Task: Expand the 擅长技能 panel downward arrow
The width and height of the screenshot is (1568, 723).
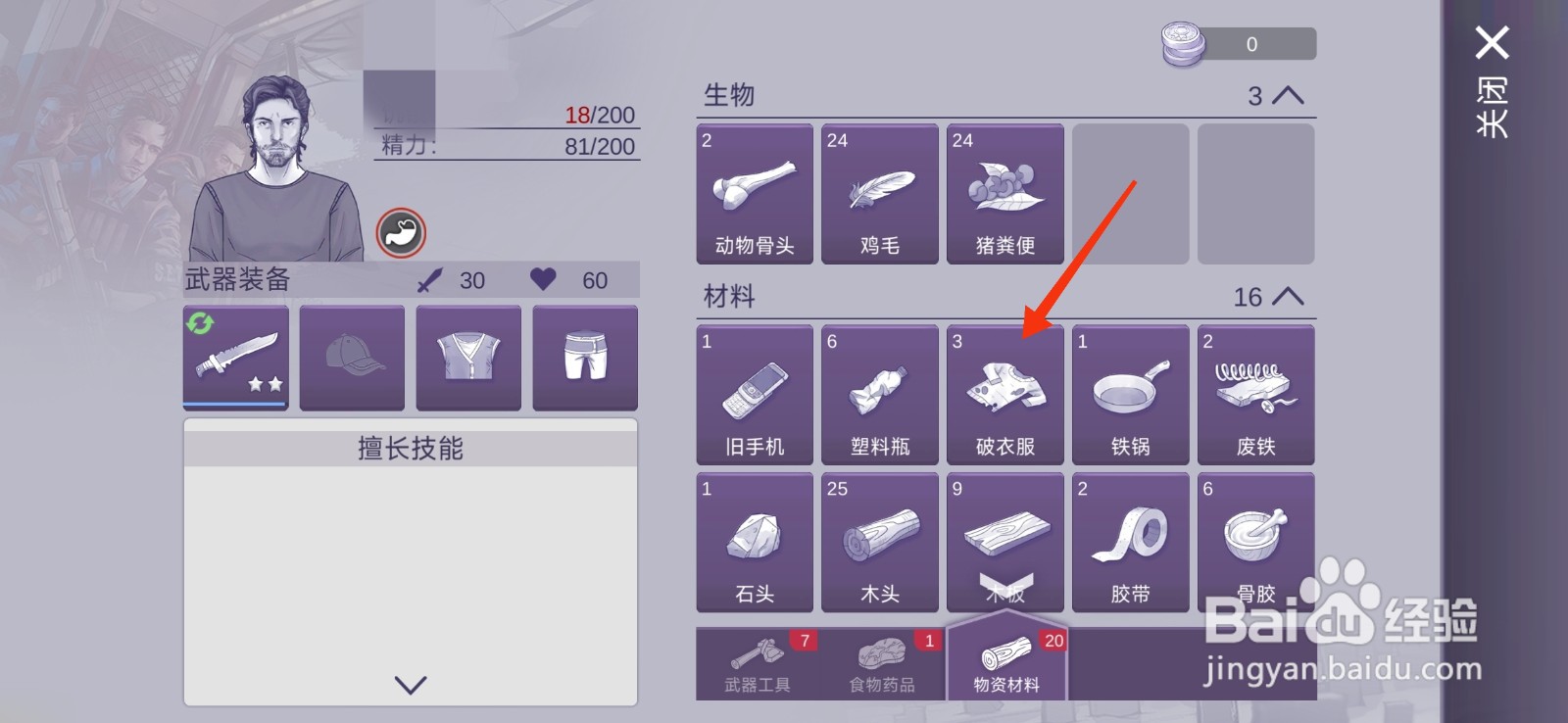Action: tap(411, 684)
